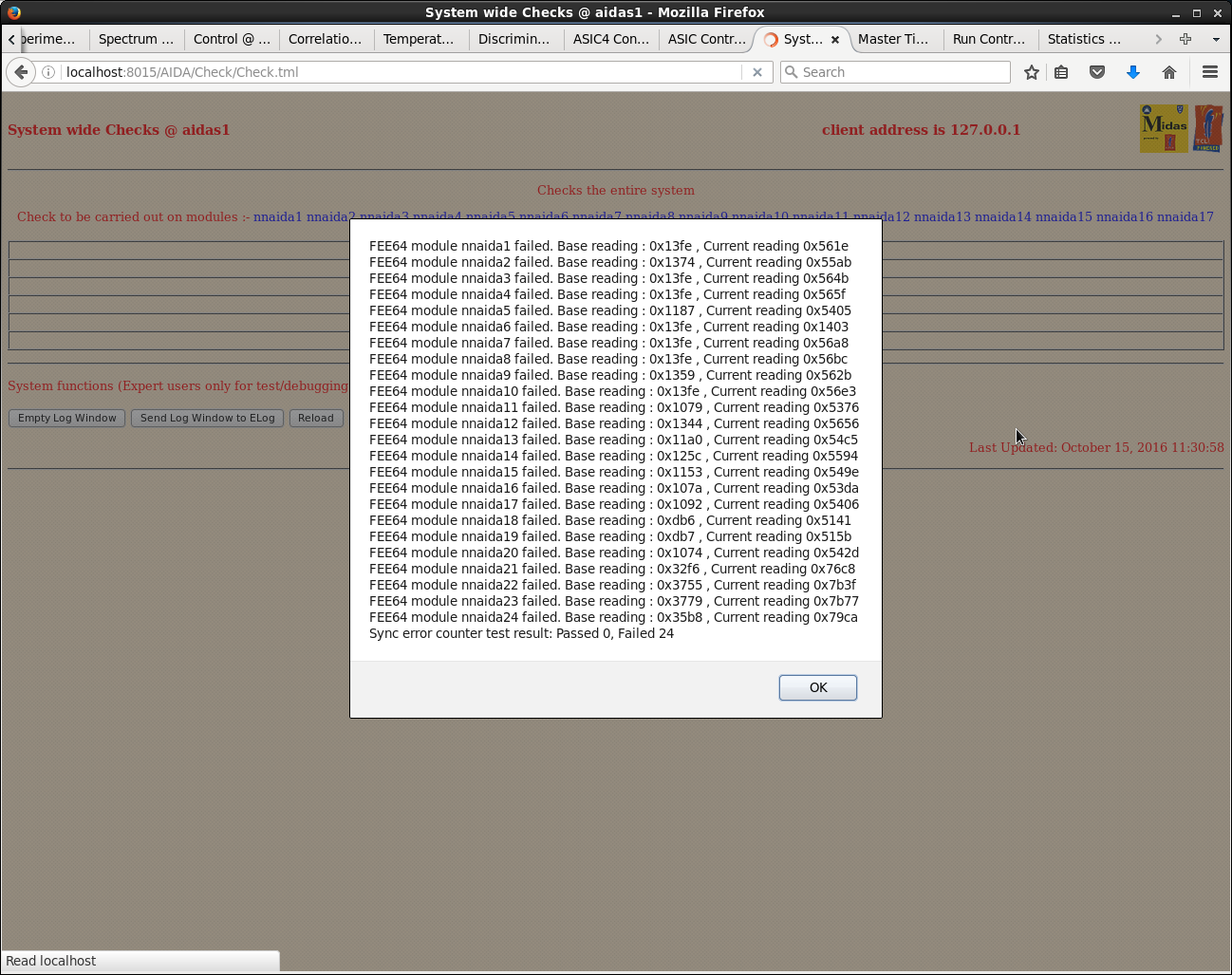Open the Master Ti... tab
Viewport: 1232px width, 975px height.
894,39
